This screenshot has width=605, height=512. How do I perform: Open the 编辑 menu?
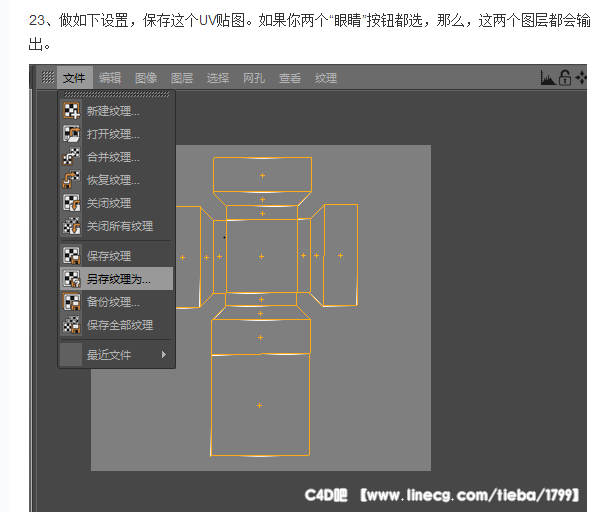pos(110,78)
